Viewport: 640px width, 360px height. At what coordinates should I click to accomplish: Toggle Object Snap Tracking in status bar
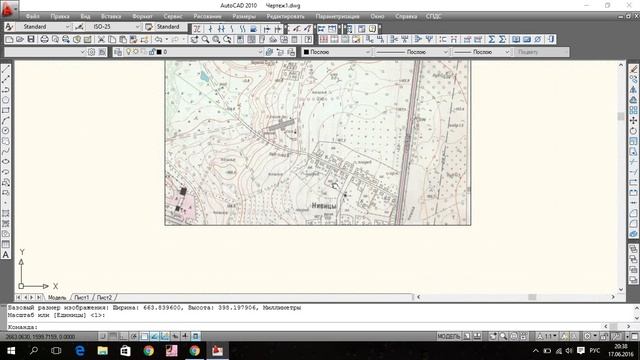(x=154, y=336)
